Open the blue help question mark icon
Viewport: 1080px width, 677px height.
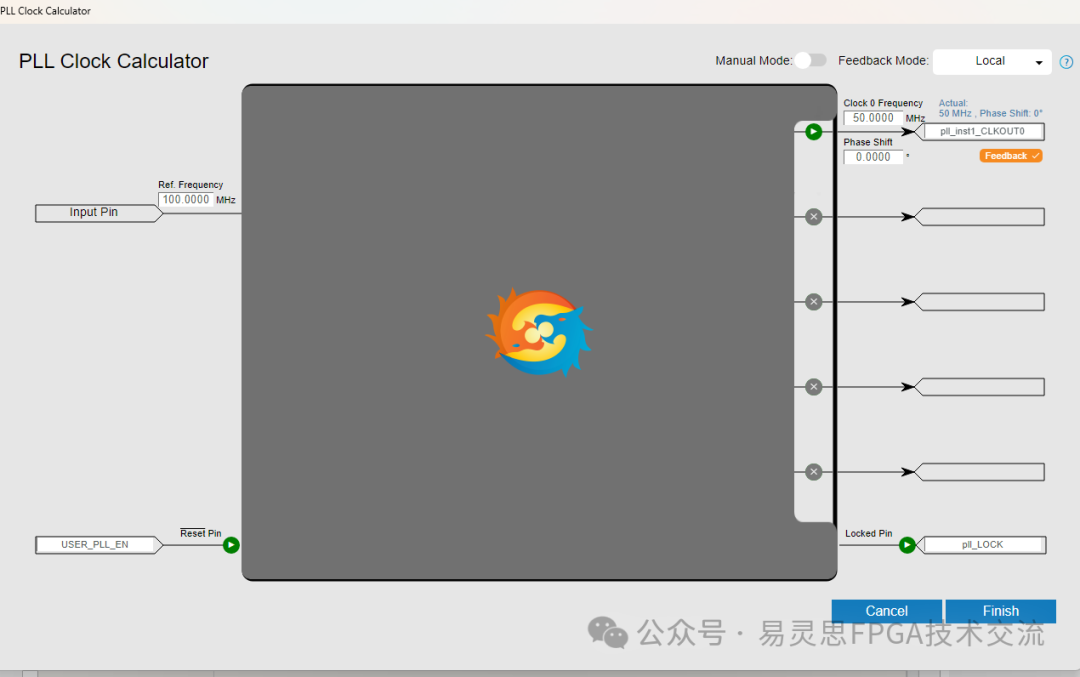(1066, 62)
